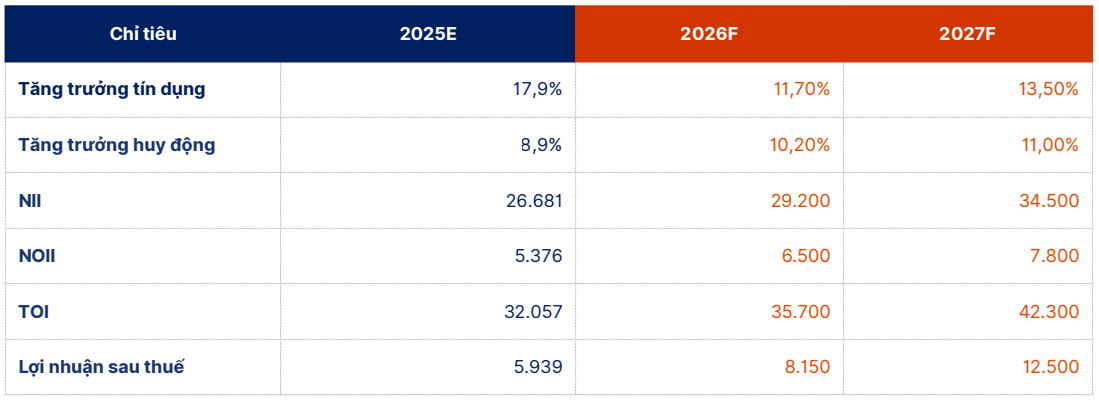
Task: Click the "Tăng trưởng tín dụng" row label
Action: coord(112,89)
